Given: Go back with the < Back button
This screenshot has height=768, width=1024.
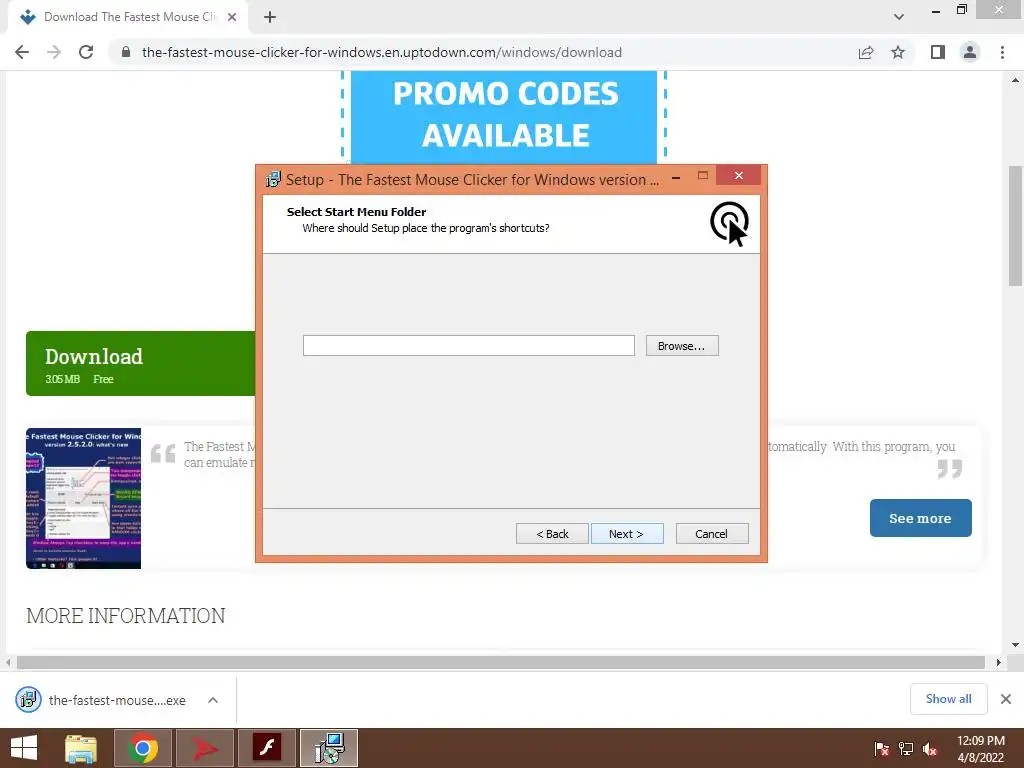Looking at the screenshot, I should click(x=552, y=534).
